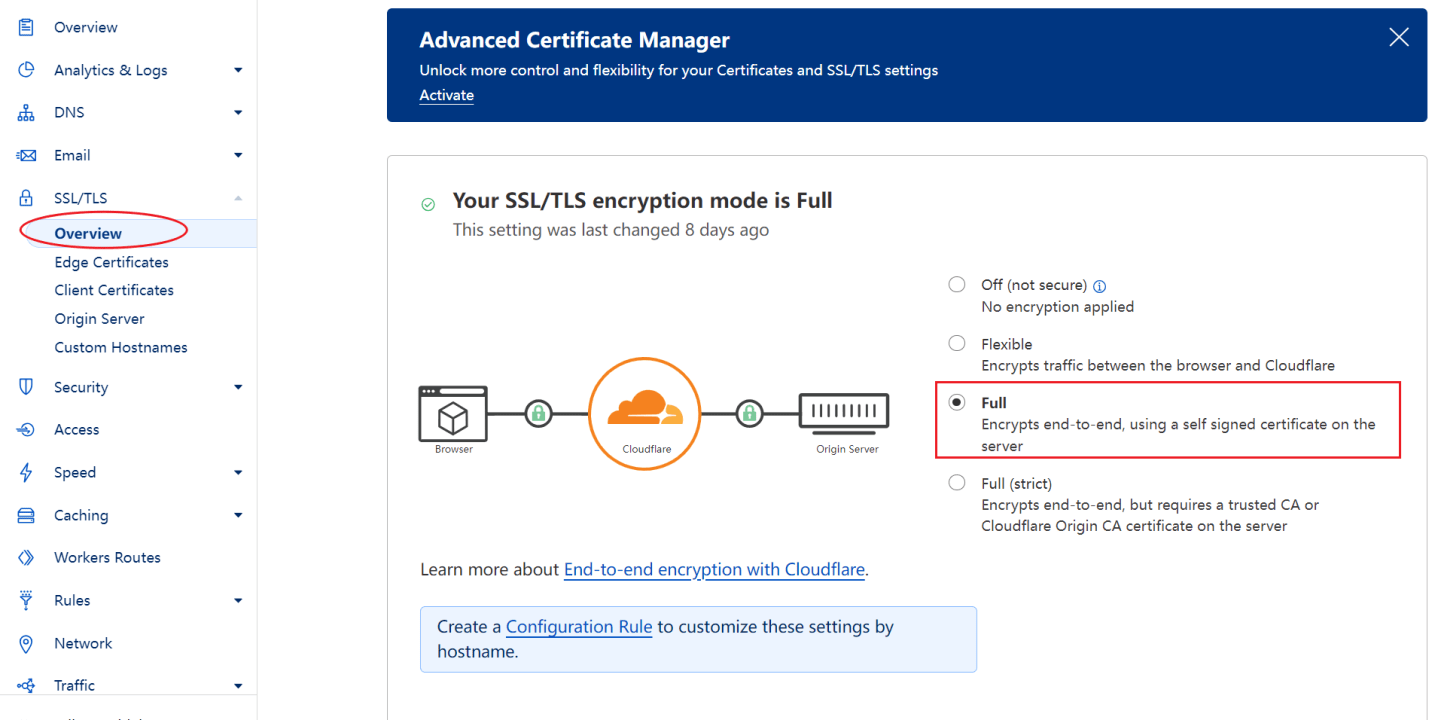Expand the Analytics & Logs dropdown arrow
1435x720 pixels.
point(238,70)
